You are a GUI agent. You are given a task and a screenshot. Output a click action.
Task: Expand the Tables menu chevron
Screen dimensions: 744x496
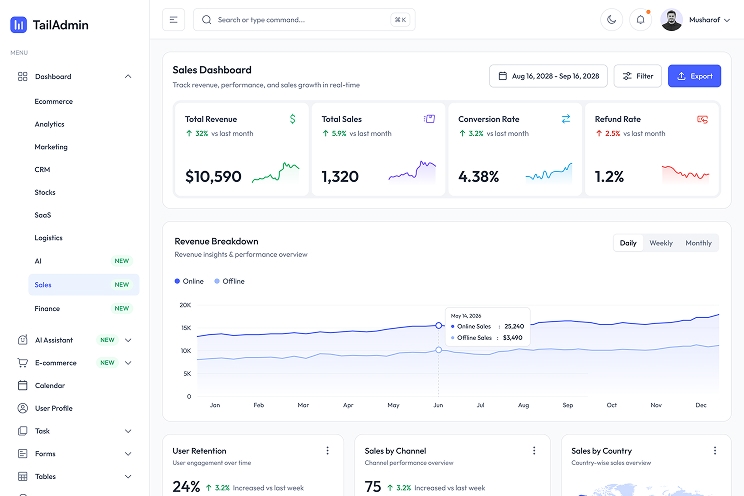tap(128, 477)
